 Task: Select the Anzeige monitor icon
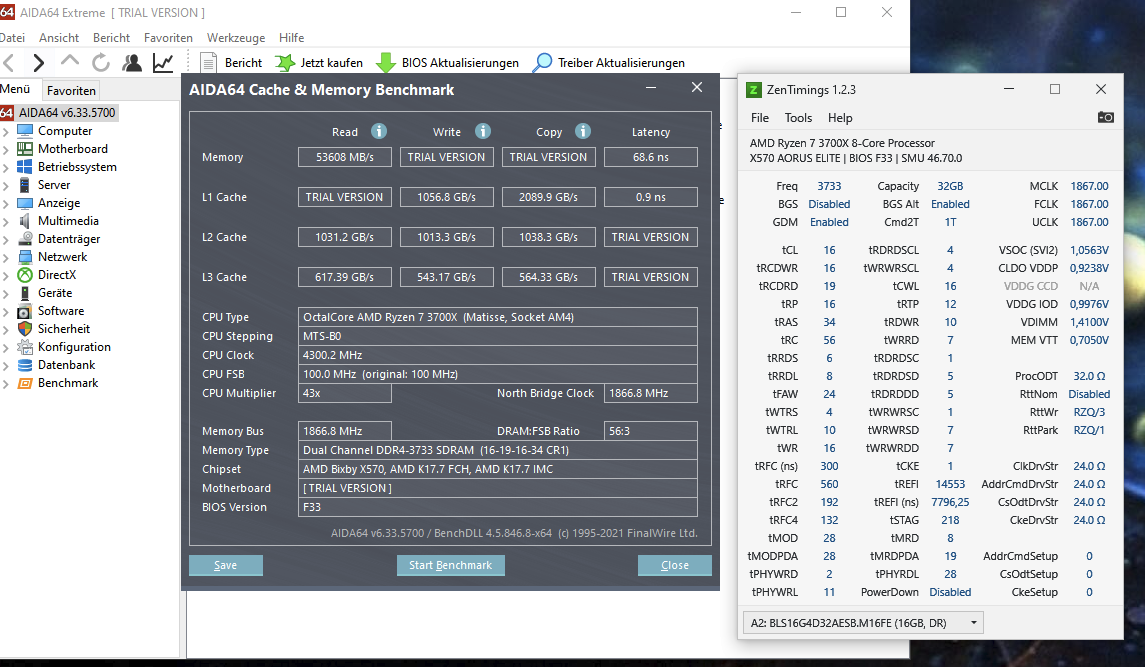[x=25, y=203]
